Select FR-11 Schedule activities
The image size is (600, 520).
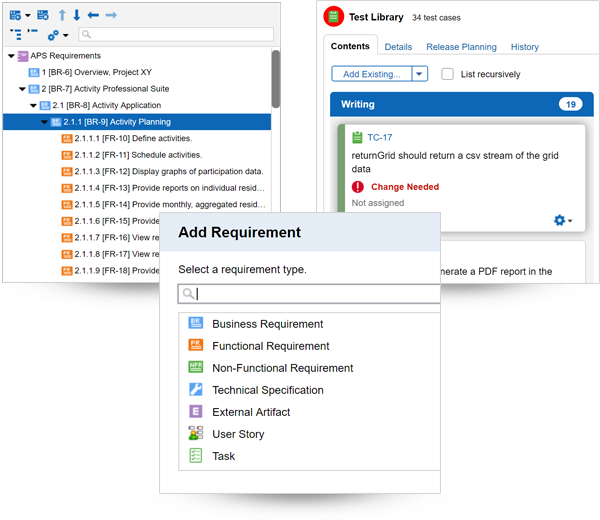coord(138,155)
